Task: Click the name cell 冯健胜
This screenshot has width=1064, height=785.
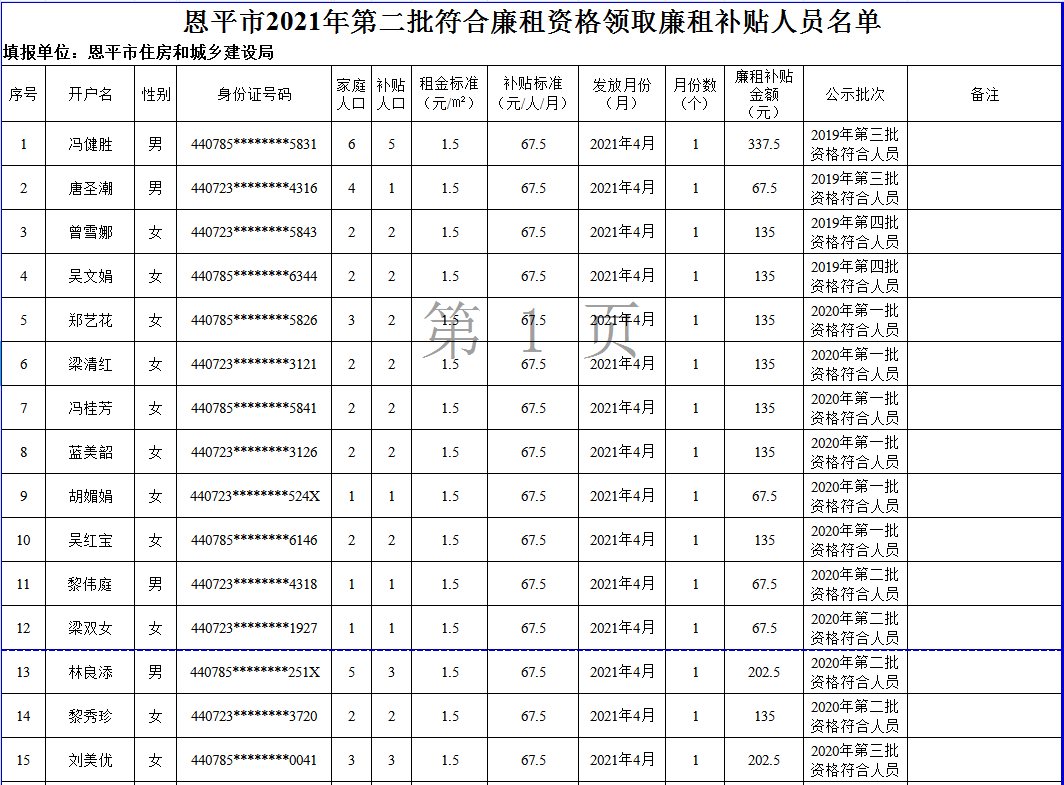Action: [x=90, y=144]
